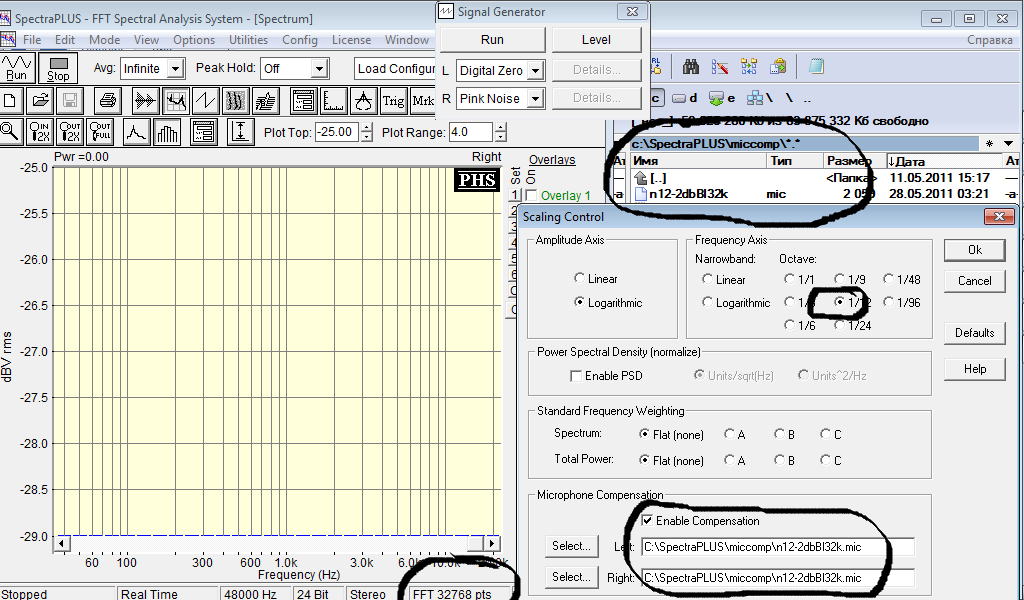
Task: Open the spectrogram view icon
Action: [236, 101]
